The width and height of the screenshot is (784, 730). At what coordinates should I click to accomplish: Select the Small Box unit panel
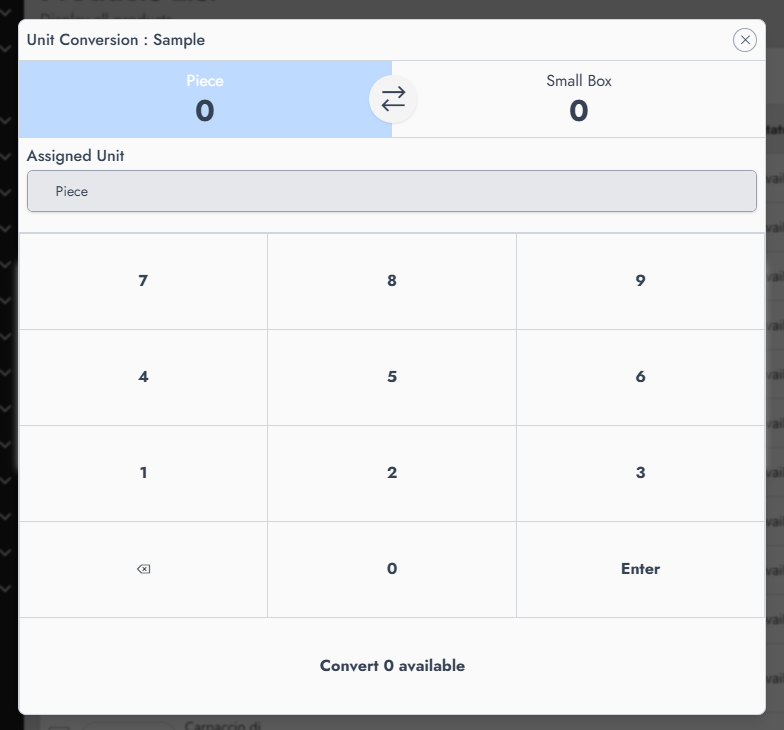click(x=578, y=99)
